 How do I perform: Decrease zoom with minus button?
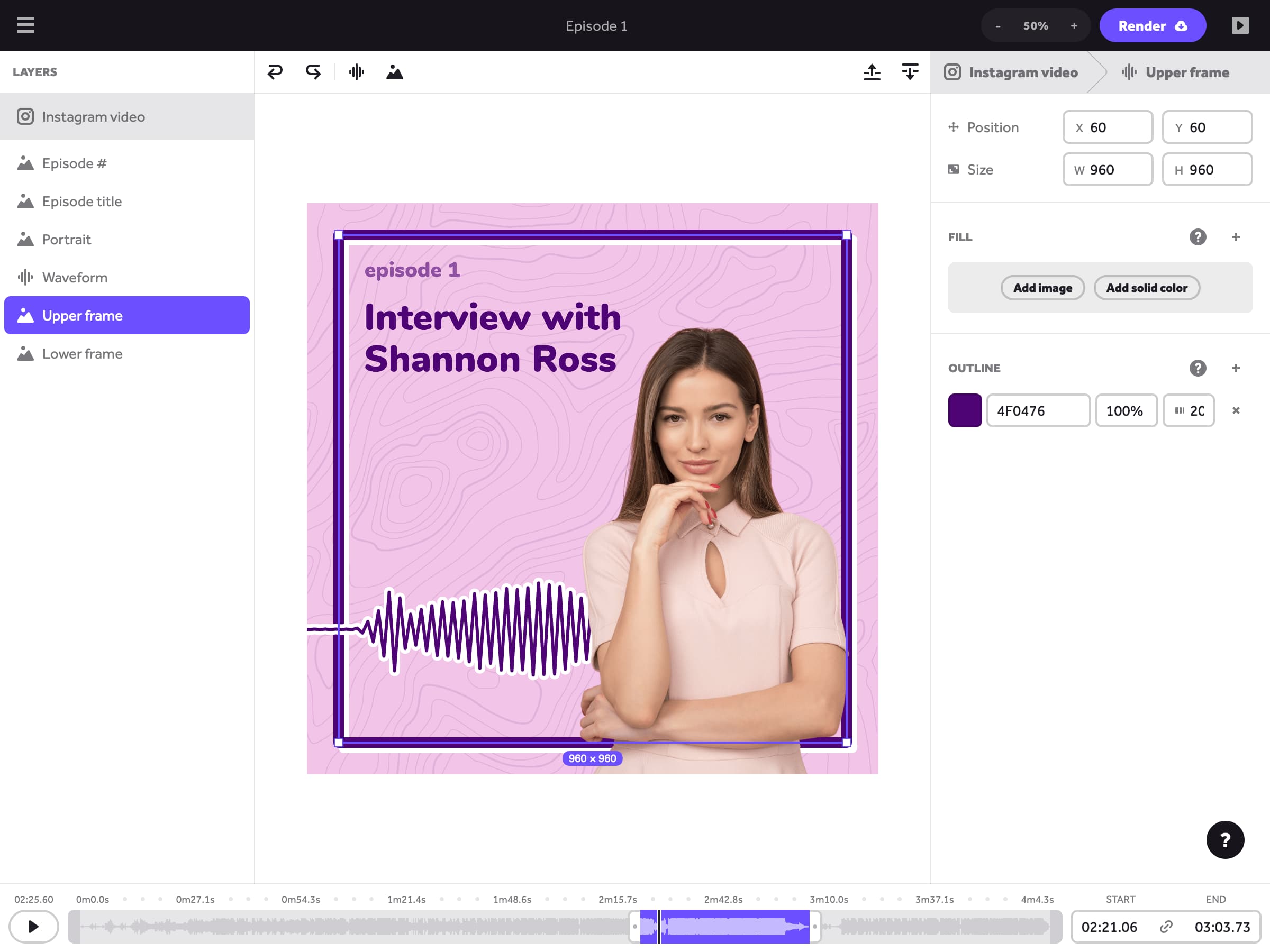point(998,26)
